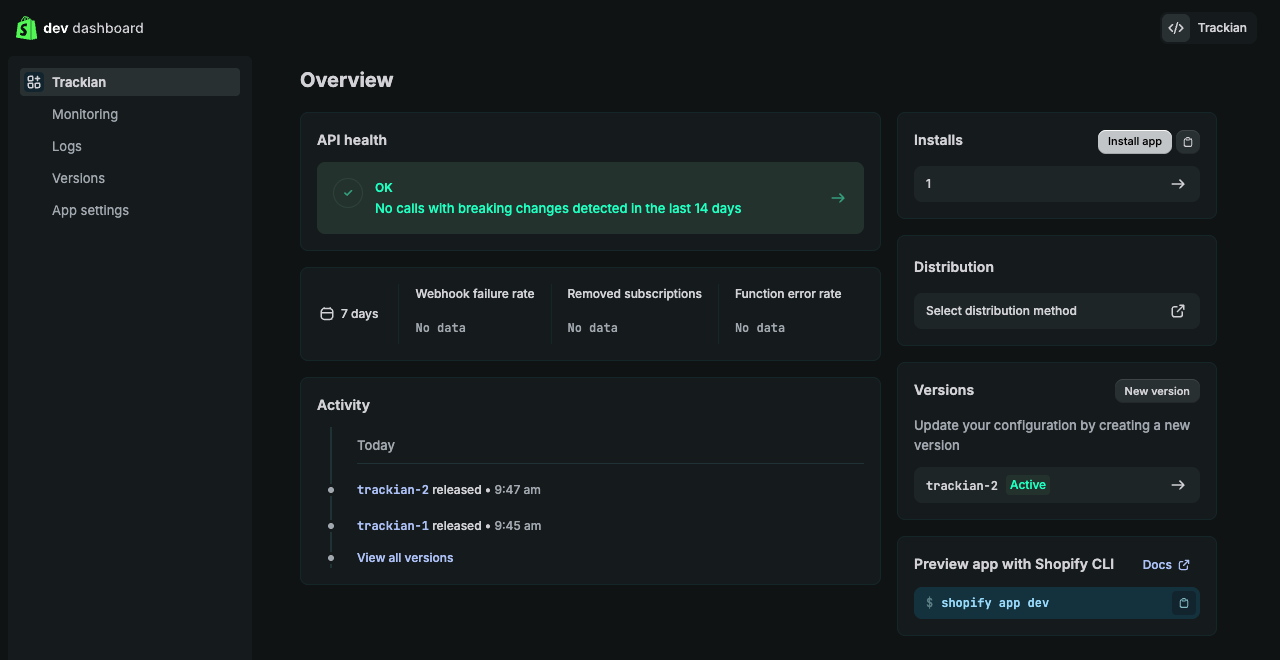This screenshot has height=660, width=1280.
Task: Change the 7 days time range
Action: (349, 314)
